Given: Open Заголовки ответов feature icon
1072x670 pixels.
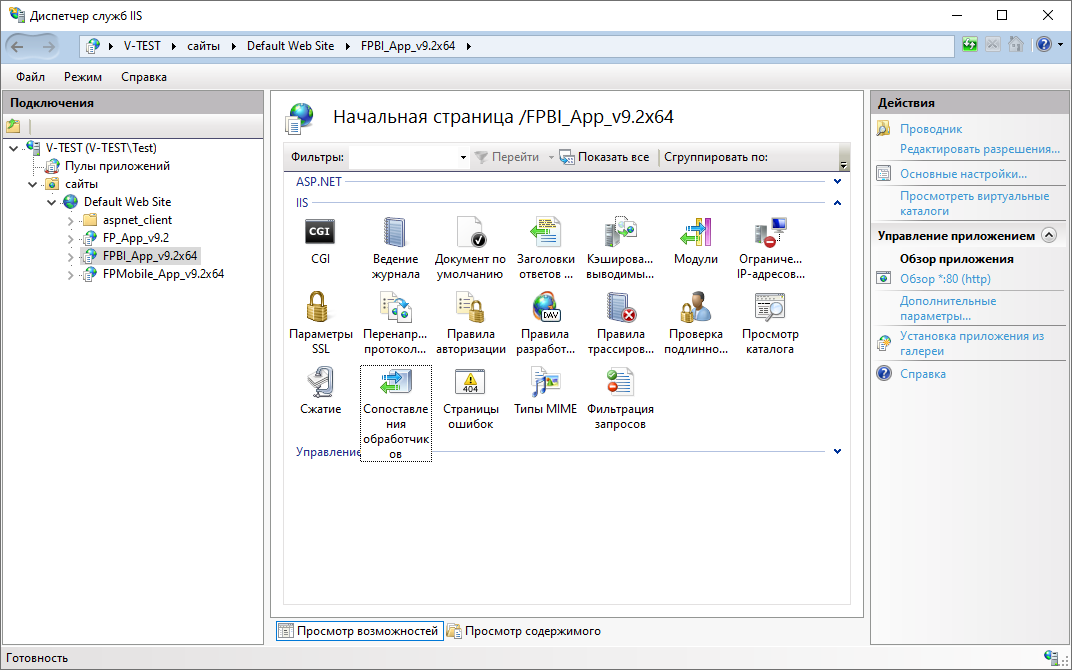Looking at the screenshot, I should 546,232.
